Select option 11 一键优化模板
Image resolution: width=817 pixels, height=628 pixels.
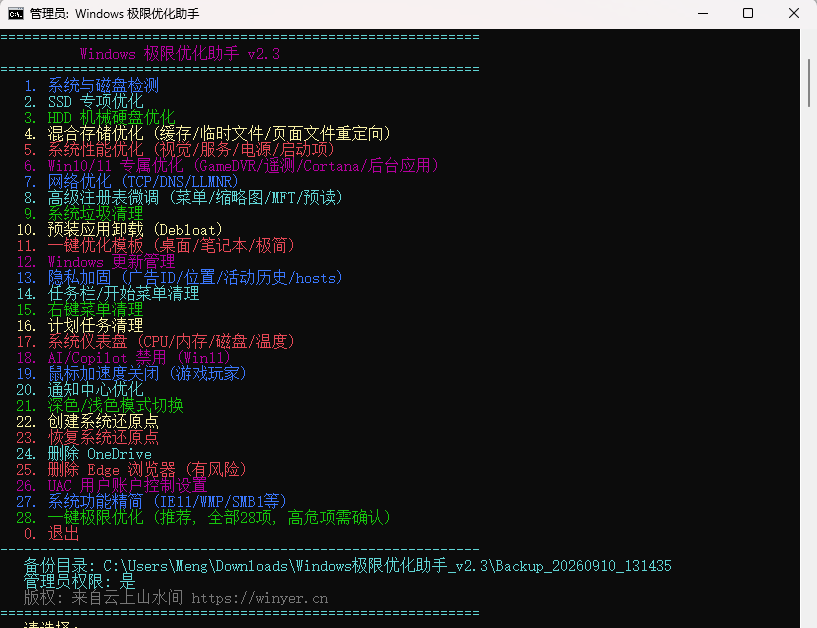coord(155,246)
